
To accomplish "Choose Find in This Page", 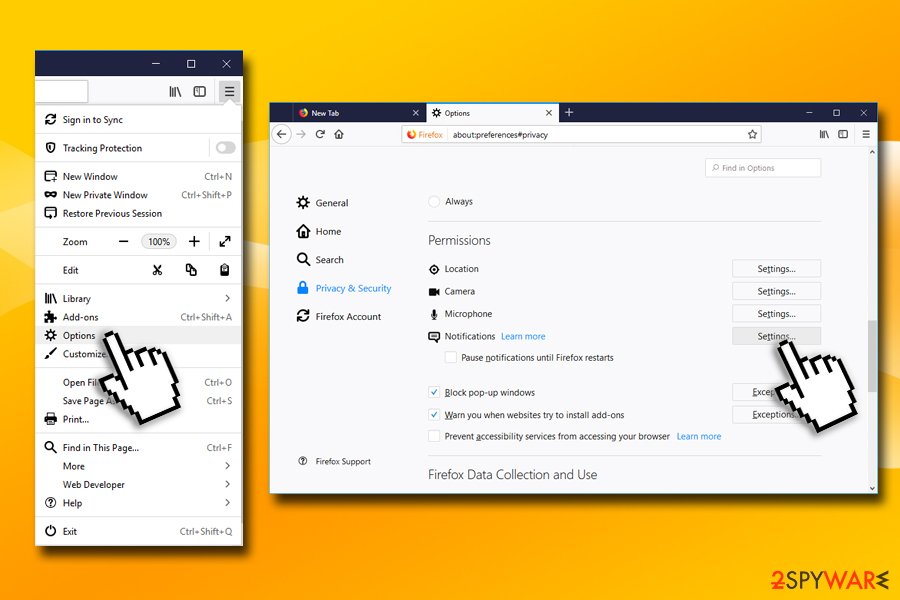I will tap(138, 447).
